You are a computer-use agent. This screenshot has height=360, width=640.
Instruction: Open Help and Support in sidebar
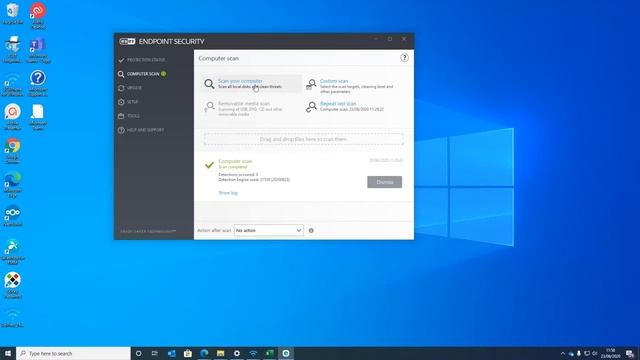pyautogui.click(x=141, y=130)
